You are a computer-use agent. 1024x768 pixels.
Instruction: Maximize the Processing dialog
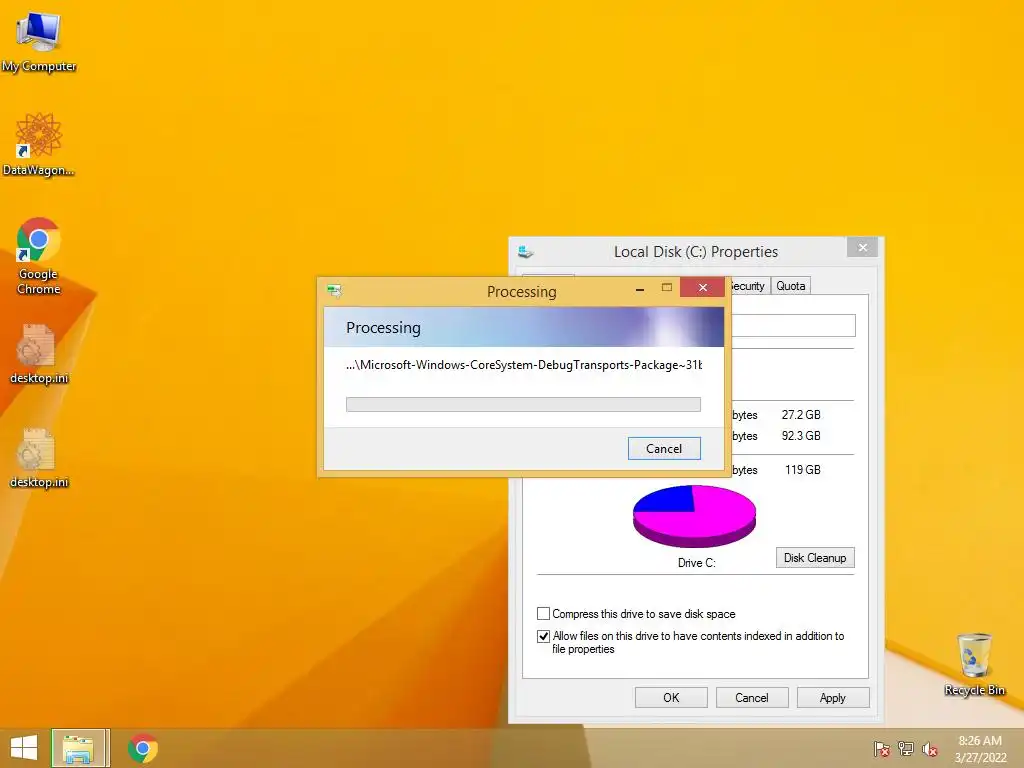tap(667, 287)
